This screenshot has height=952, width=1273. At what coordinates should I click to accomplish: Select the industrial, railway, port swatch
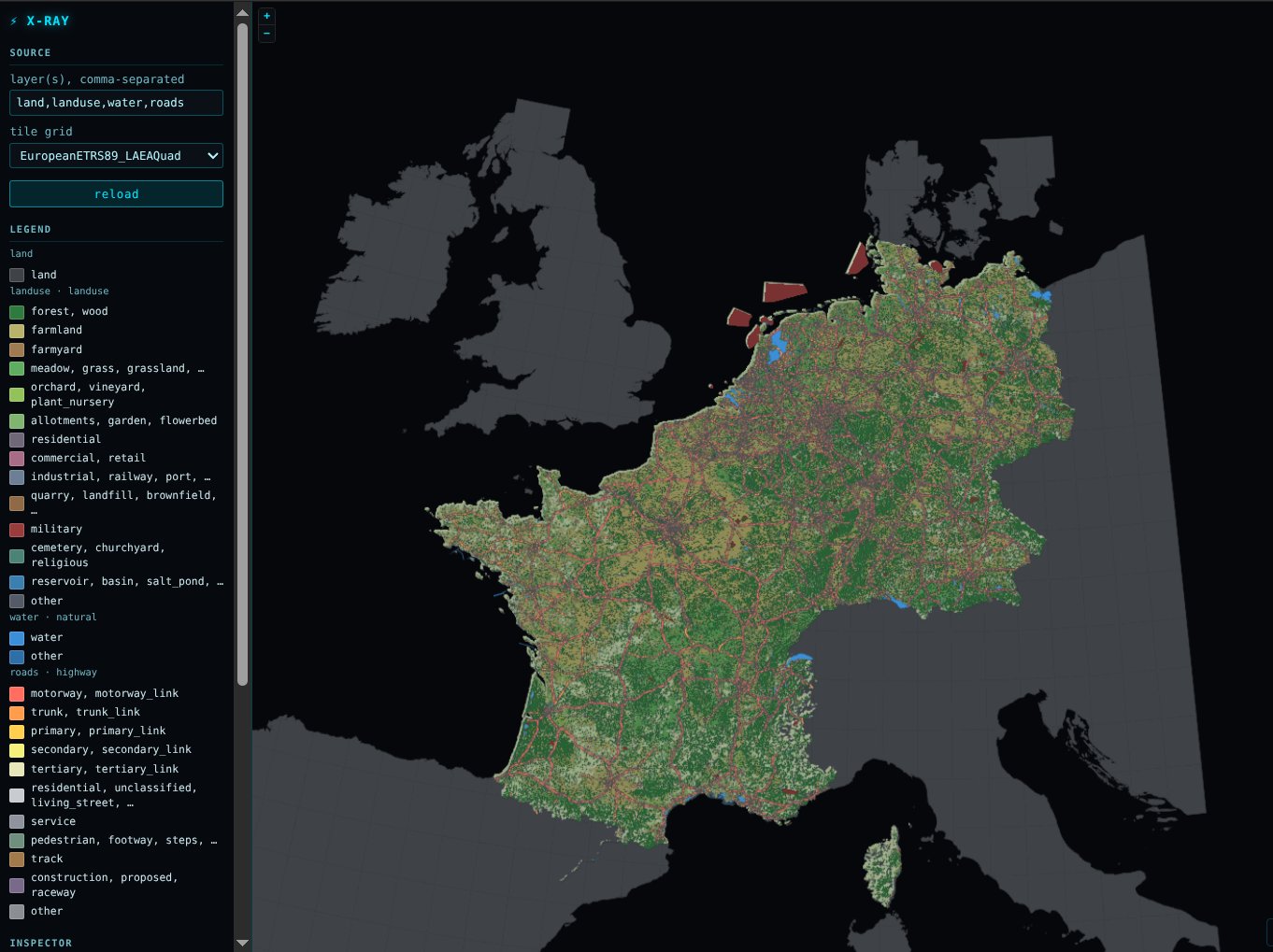[x=17, y=477]
